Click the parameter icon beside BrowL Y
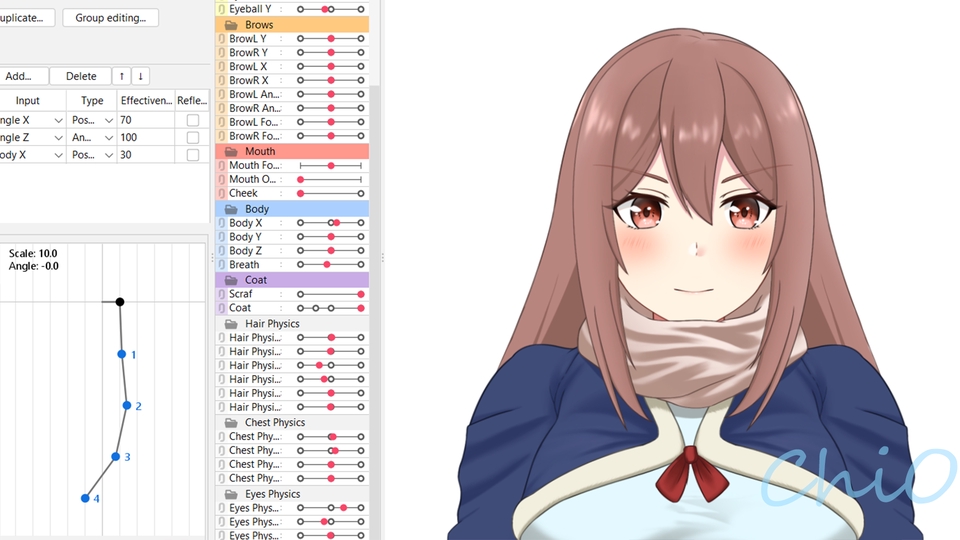The width and height of the screenshot is (960, 540). [222, 39]
